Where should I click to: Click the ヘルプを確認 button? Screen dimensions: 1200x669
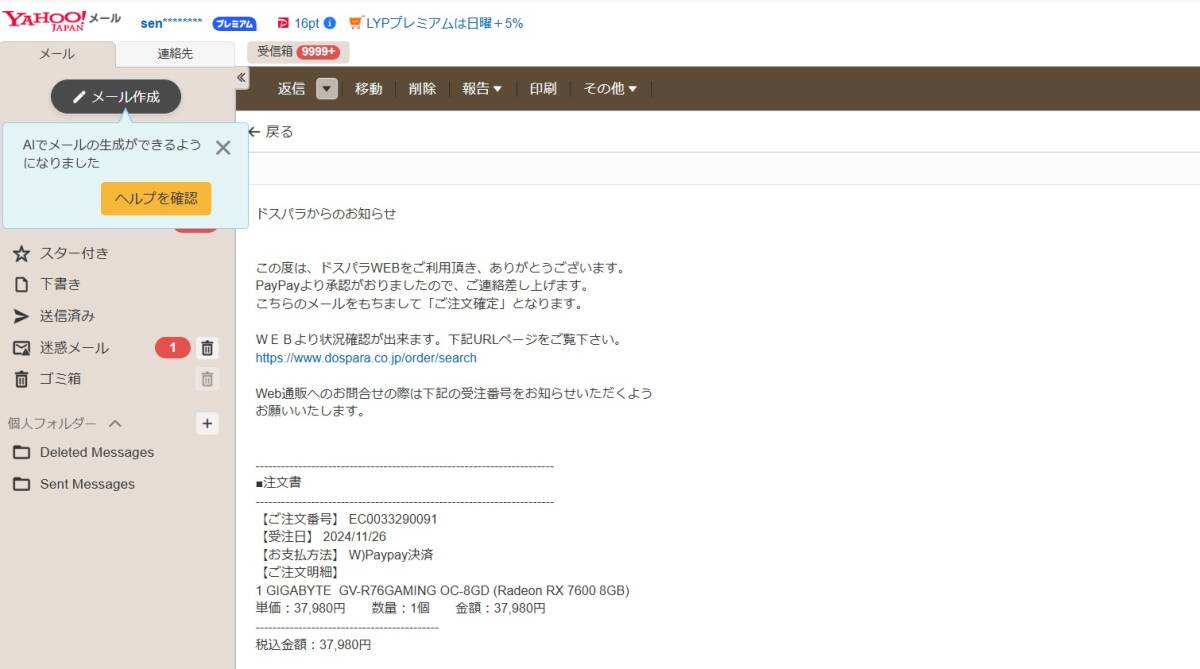click(156, 198)
